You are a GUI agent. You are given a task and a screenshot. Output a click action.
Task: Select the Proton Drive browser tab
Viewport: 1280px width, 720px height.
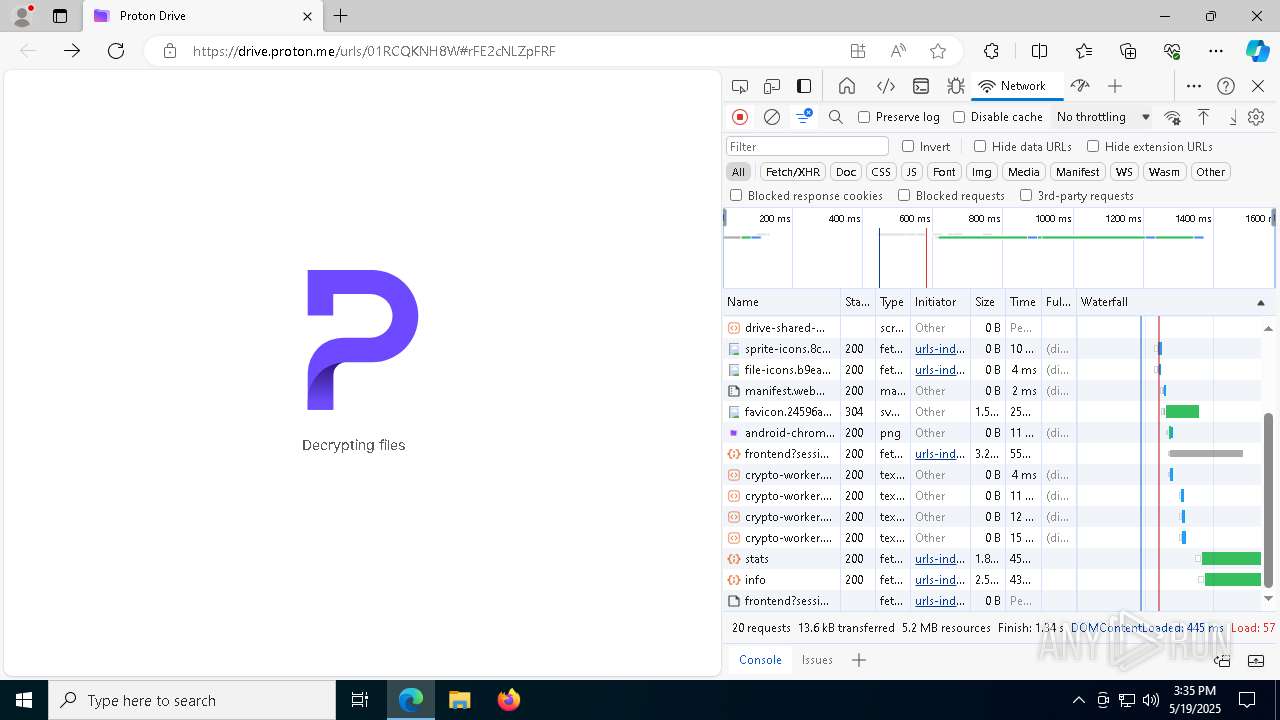(x=203, y=16)
